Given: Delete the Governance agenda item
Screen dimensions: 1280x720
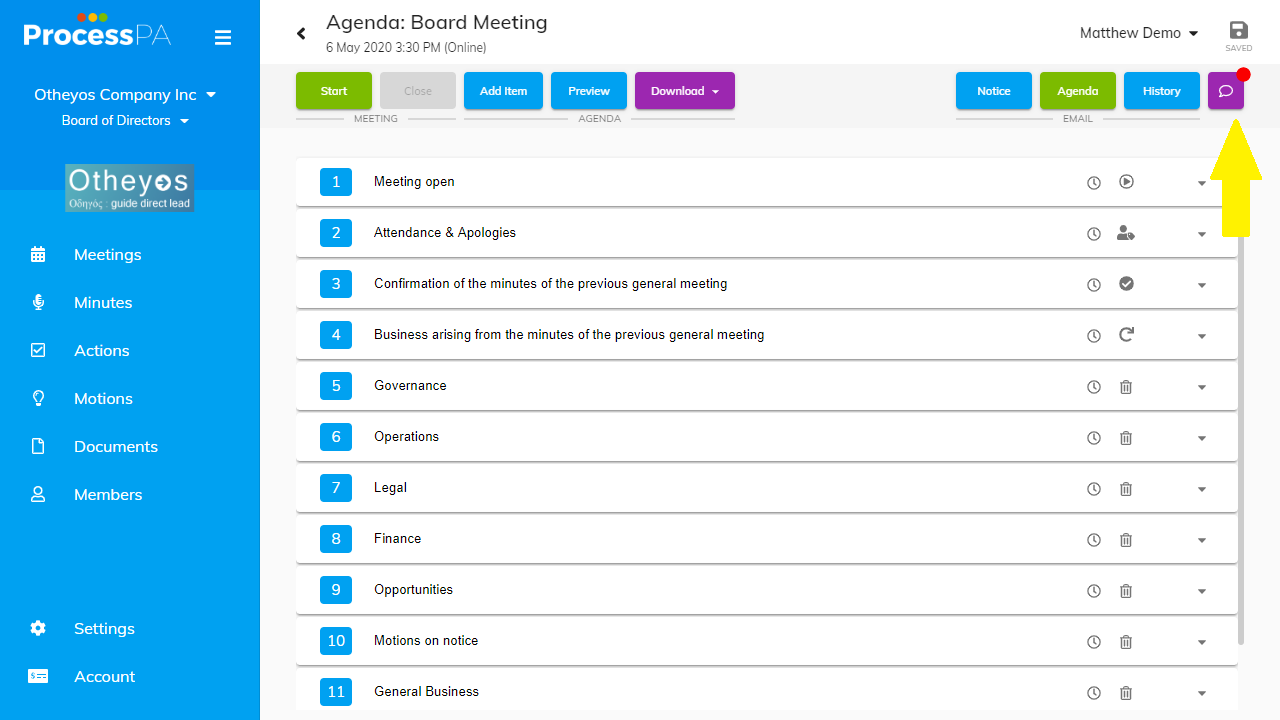Looking at the screenshot, I should pyautogui.click(x=1126, y=386).
